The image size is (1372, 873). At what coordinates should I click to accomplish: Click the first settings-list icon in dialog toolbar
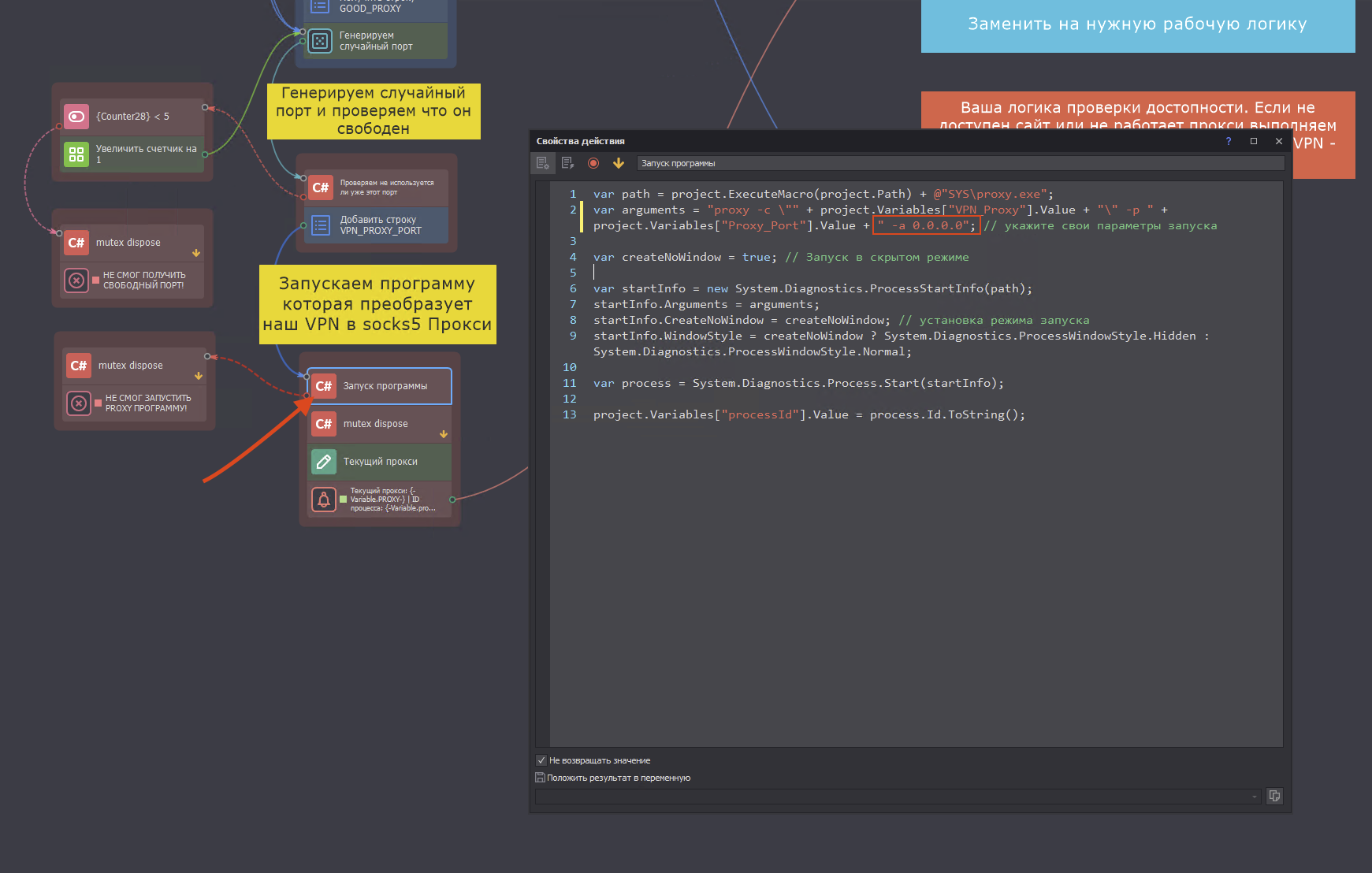pyautogui.click(x=542, y=163)
